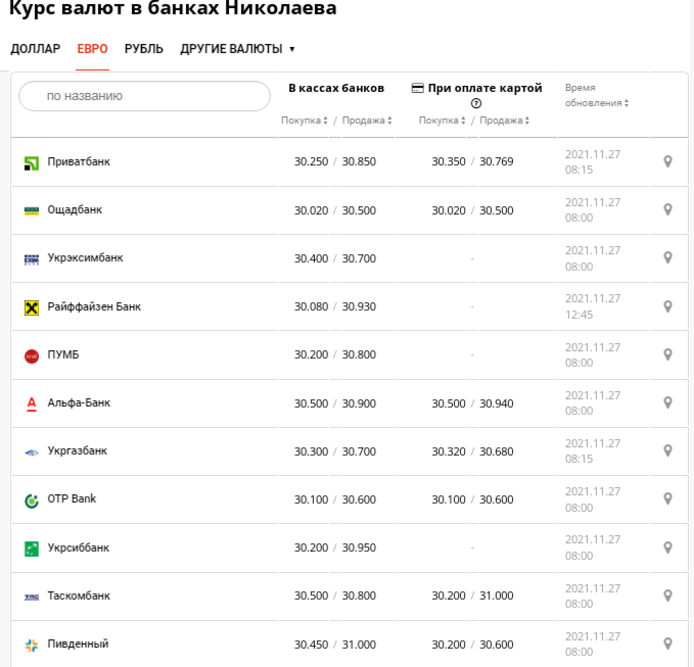Click Укргазбанк card buy rate 30.320
The height and width of the screenshot is (667, 694).
(x=449, y=451)
